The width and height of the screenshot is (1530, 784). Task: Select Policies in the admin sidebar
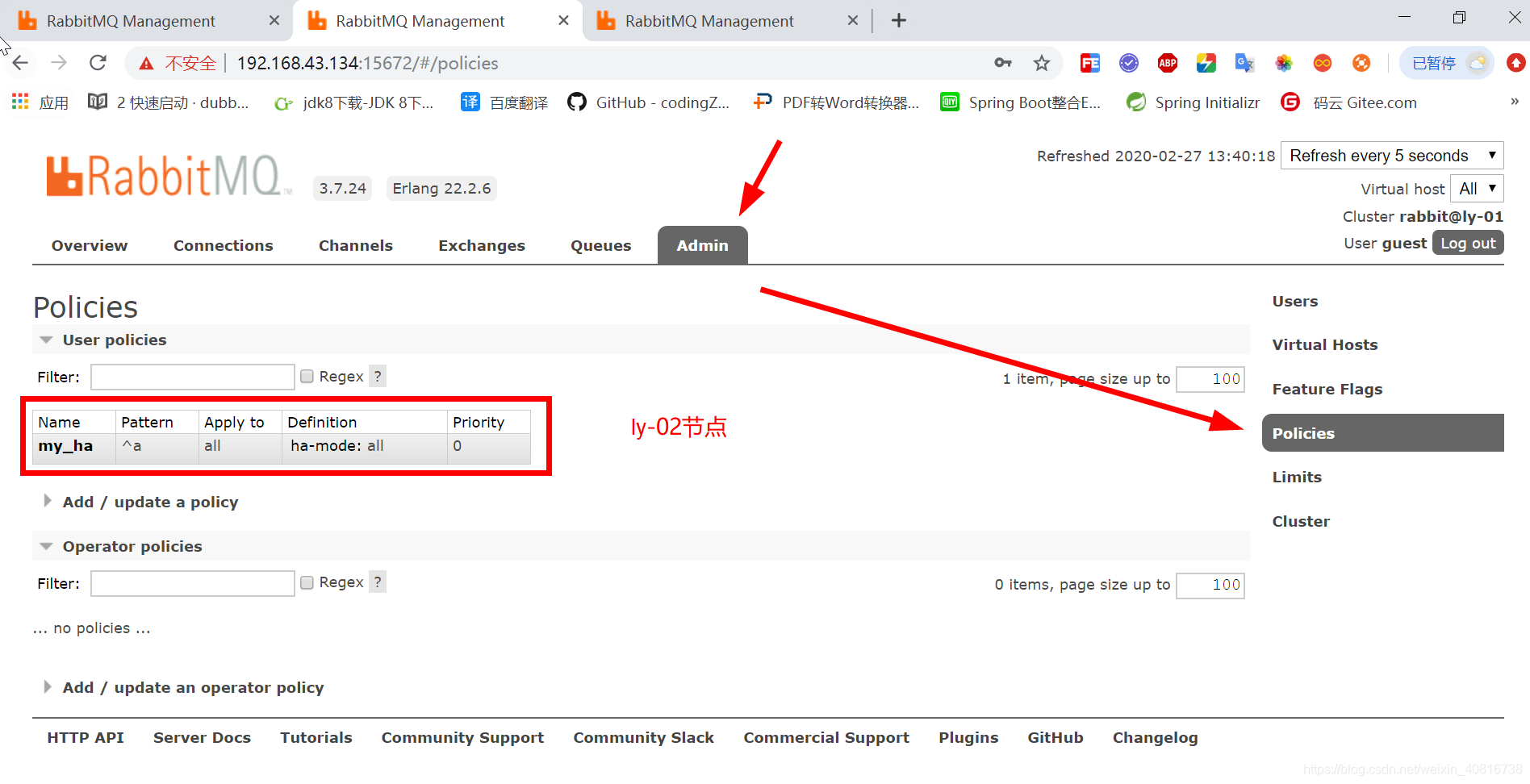click(x=1383, y=433)
